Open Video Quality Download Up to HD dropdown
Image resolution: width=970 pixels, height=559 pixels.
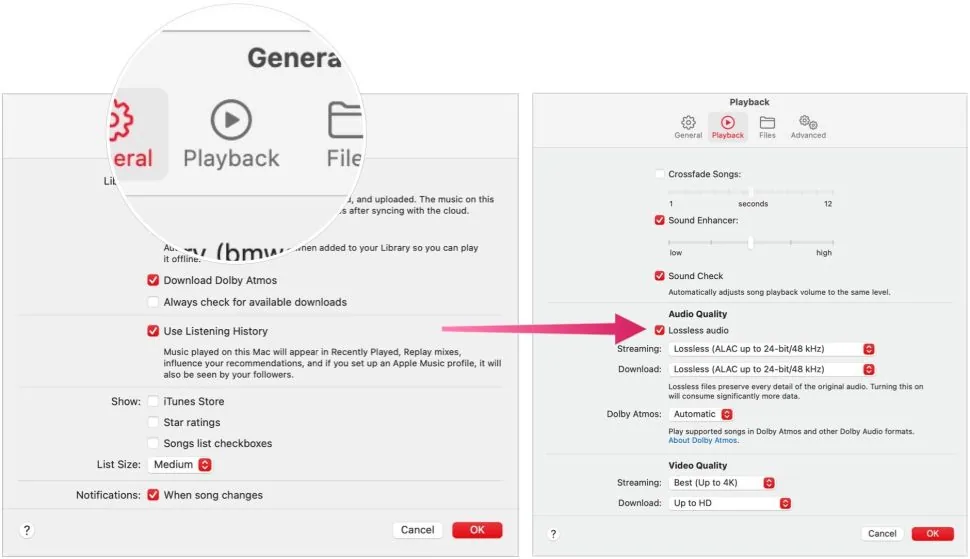pyautogui.click(x=730, y=503)
